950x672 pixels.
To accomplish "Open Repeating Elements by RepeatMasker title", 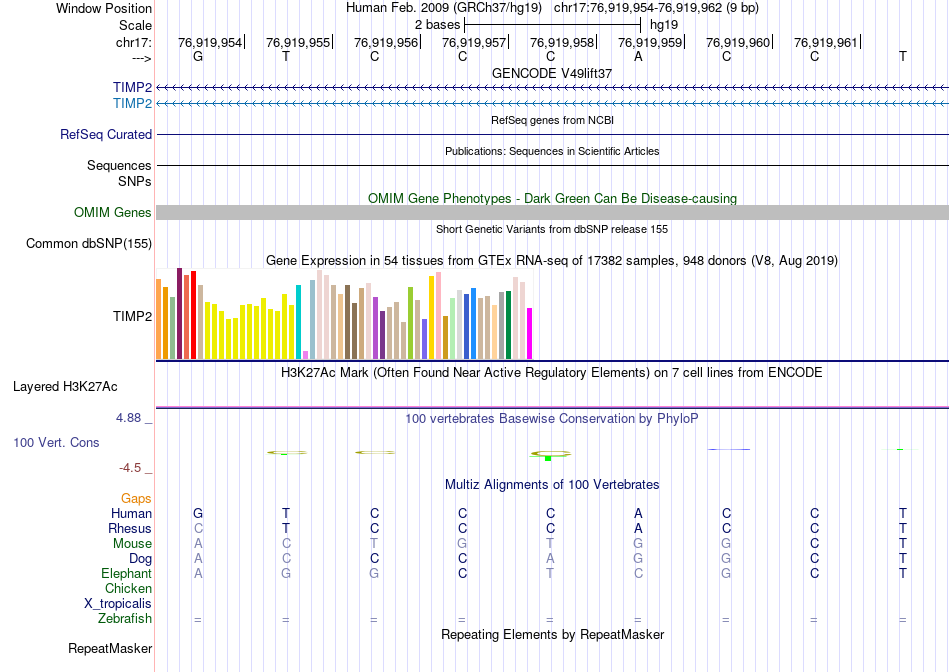I will [552, 634].
